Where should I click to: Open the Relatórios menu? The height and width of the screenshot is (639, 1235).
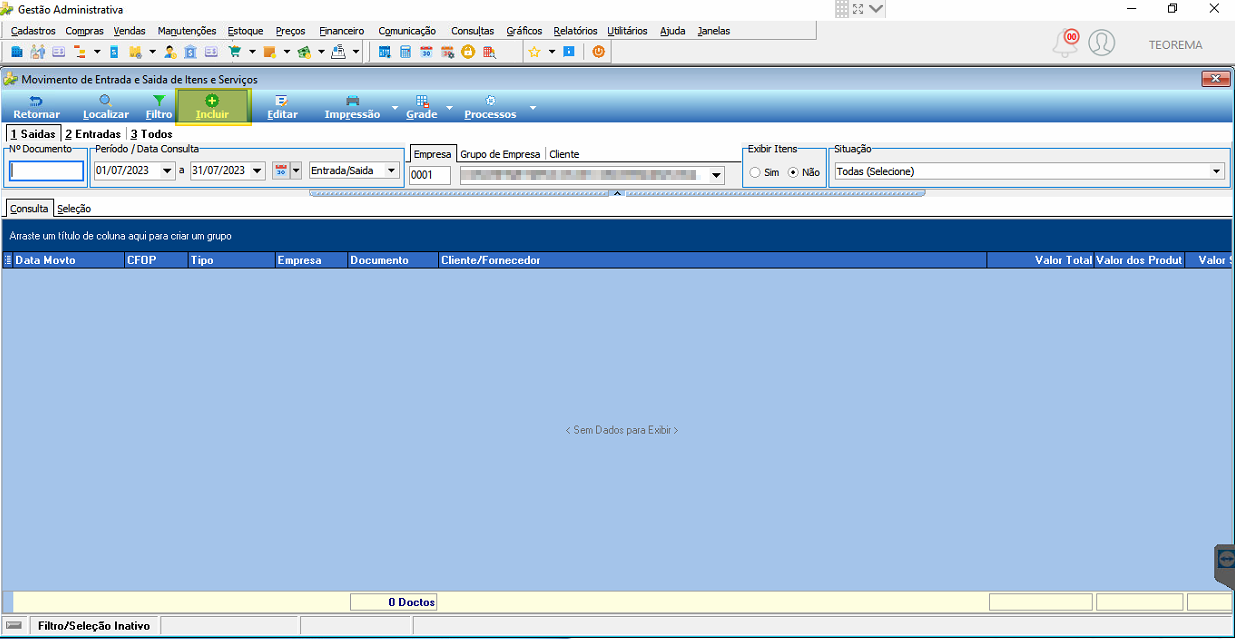pyautogui.click(x=575, y=31)
